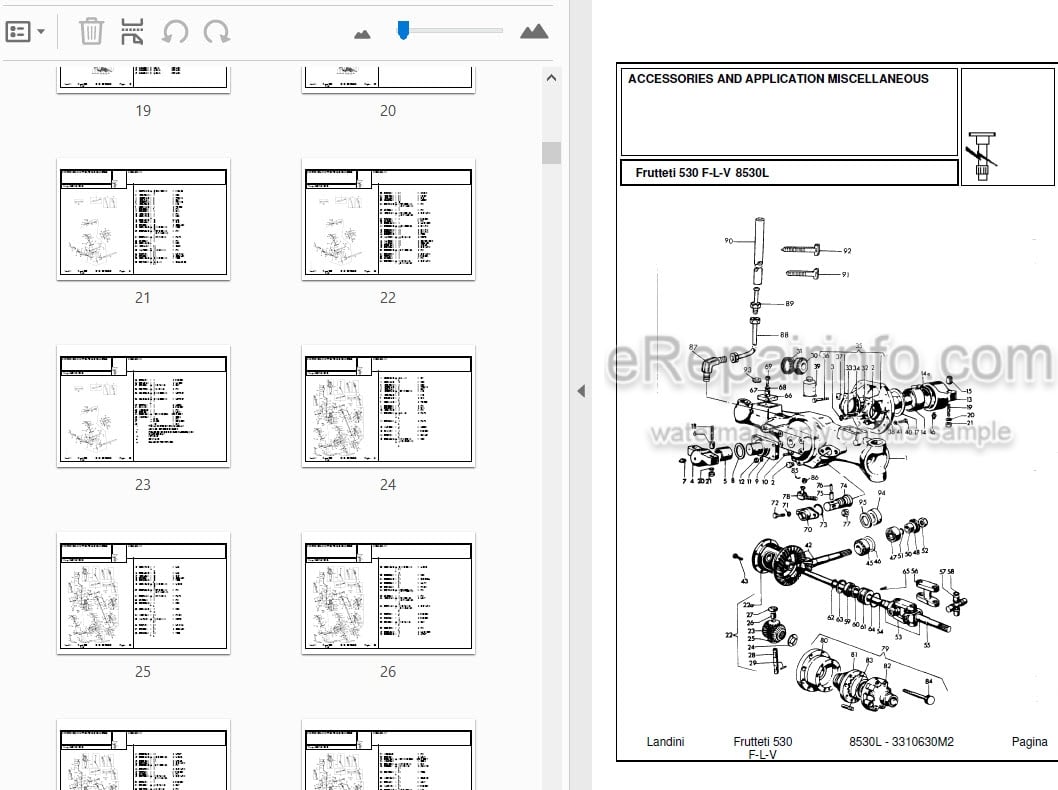Click the 'ACCESSORIES AND APPLICATION MISCELLANEOUS' heading
Screen dimensions: 1058x790
[x=778, y=79]
